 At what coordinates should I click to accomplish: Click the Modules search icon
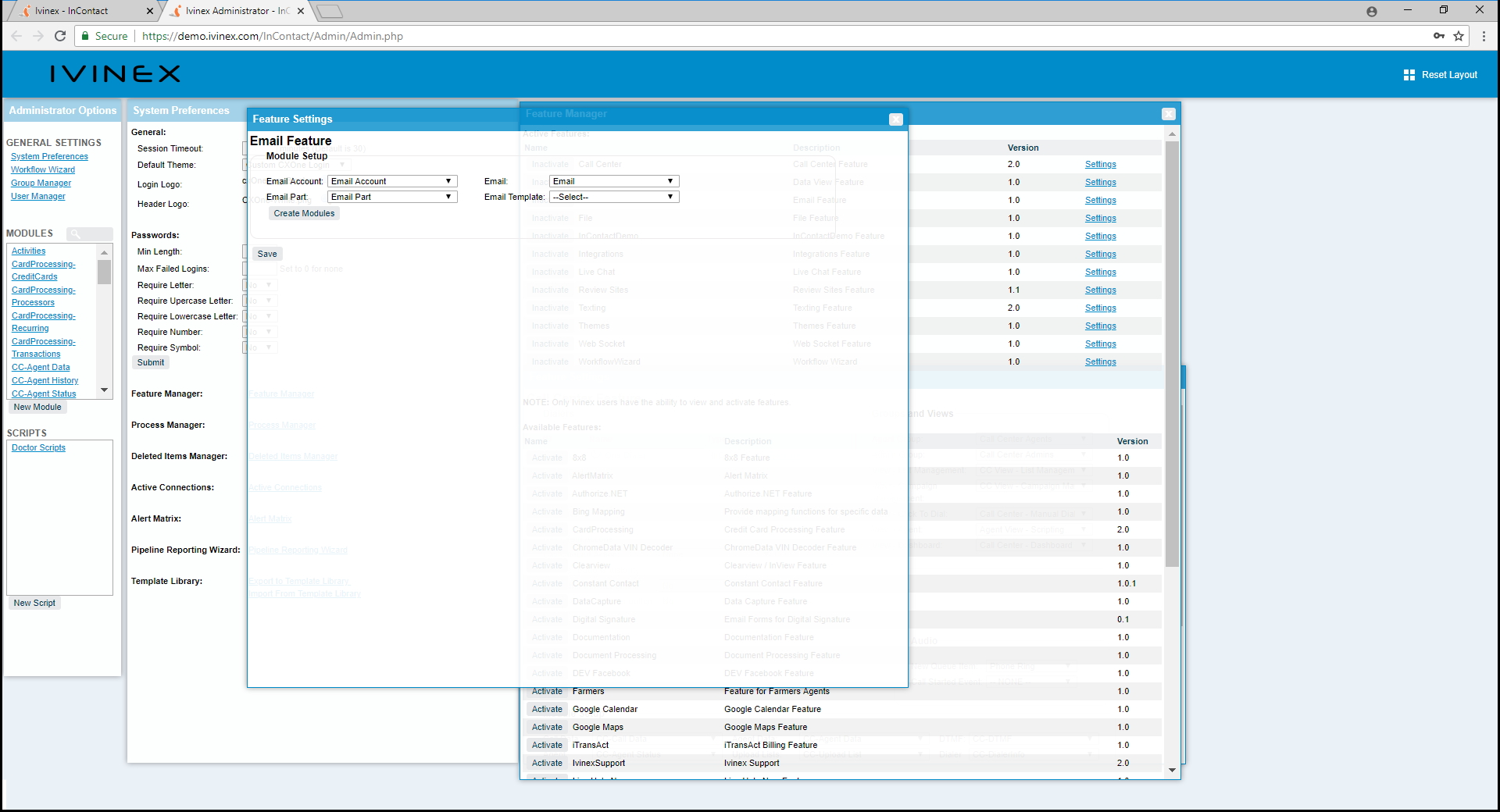(76, 233)
